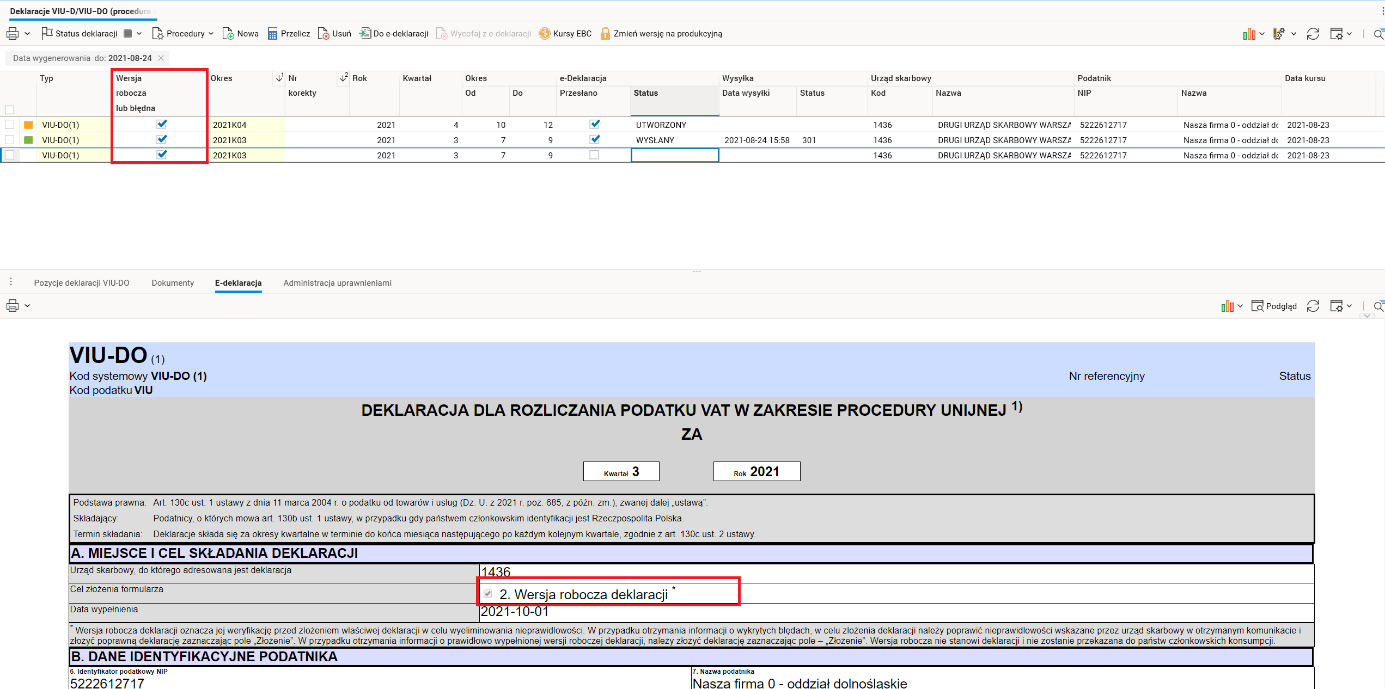Click the '2021-08-24 15:58' send date cell
Image resolution: width=1385 pixels, height=689 pixels.
[x=757, y=140]
